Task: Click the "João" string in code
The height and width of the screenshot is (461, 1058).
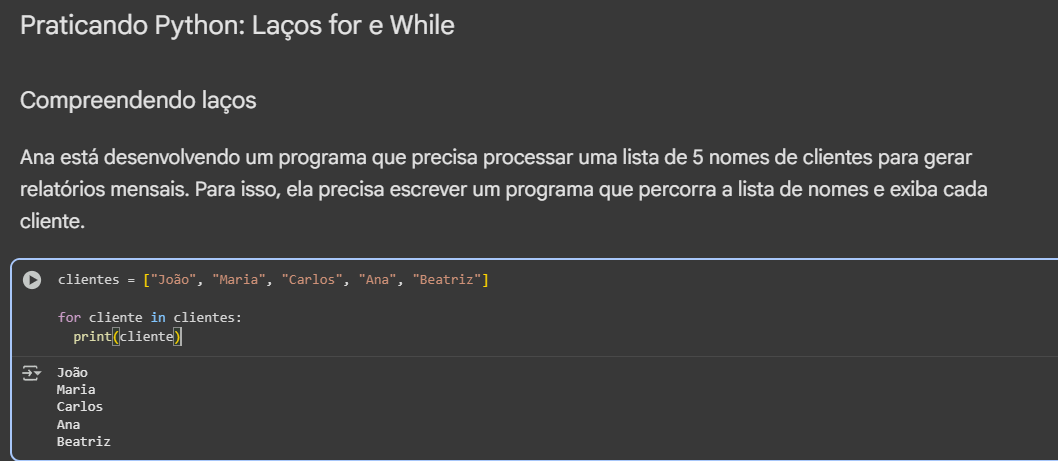Action: tap(172, 280)
